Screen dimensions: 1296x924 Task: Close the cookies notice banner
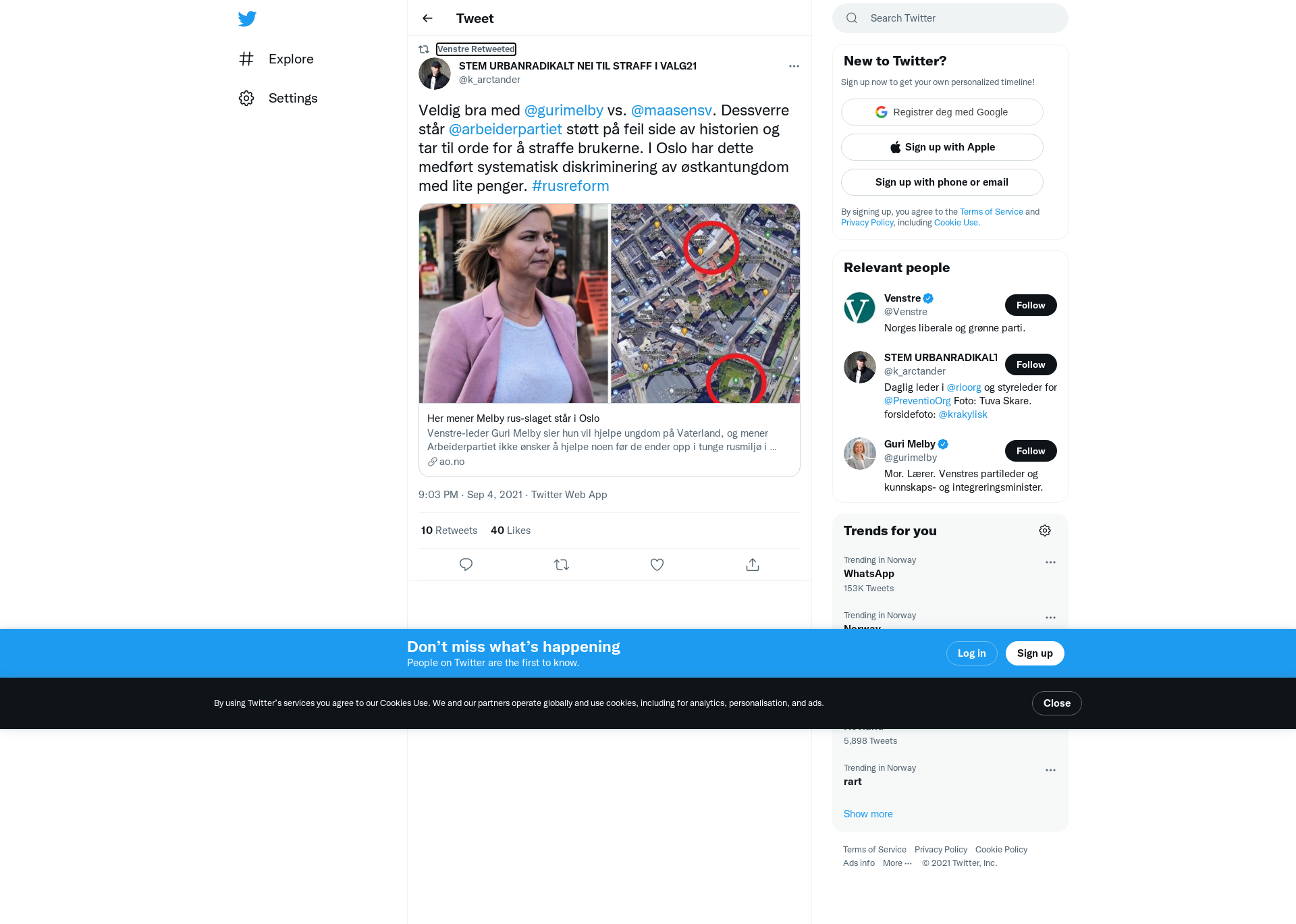pos(1056,703)
